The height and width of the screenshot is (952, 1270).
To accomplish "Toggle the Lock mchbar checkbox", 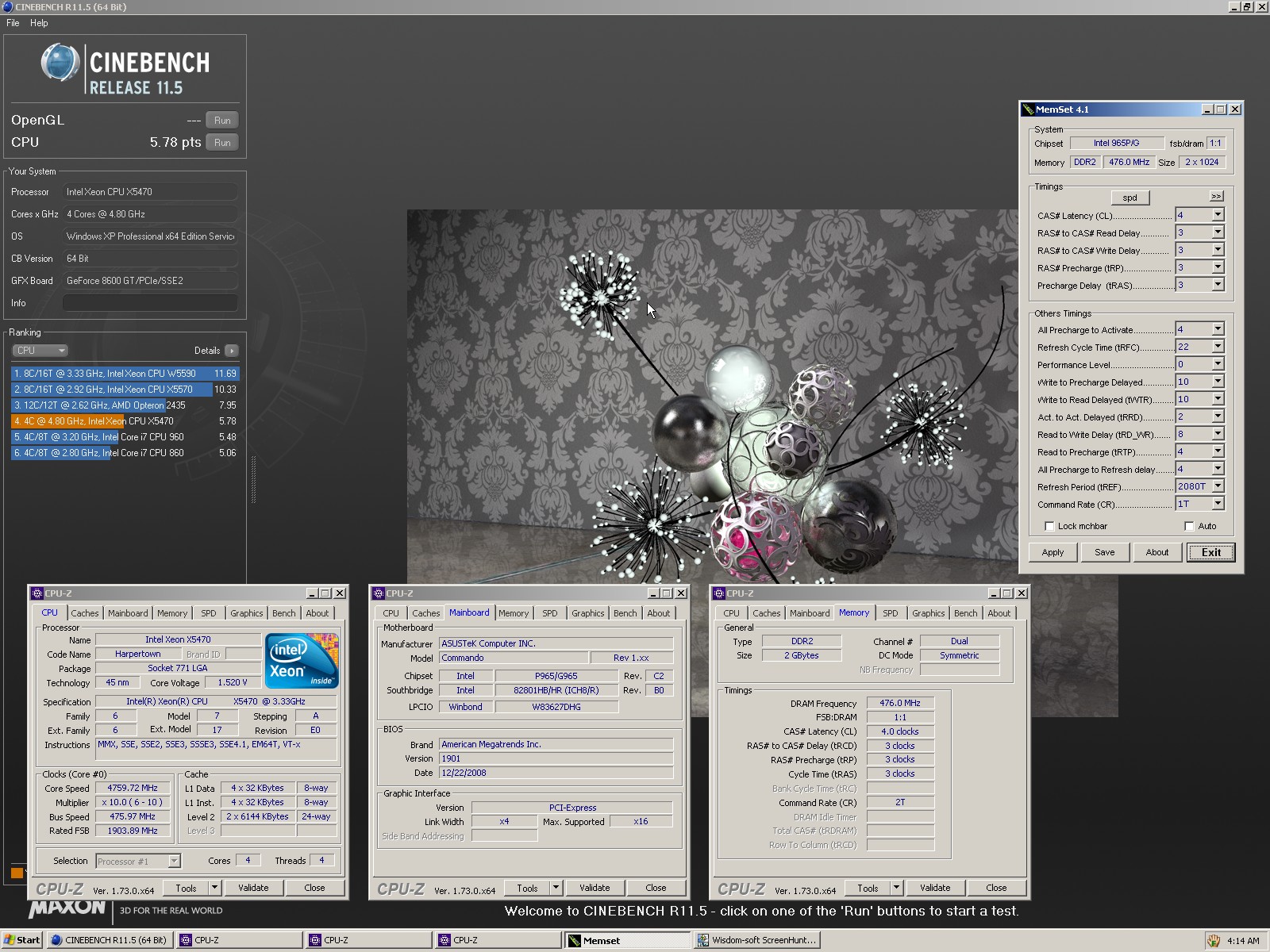I will click(x=1049, y=526).
